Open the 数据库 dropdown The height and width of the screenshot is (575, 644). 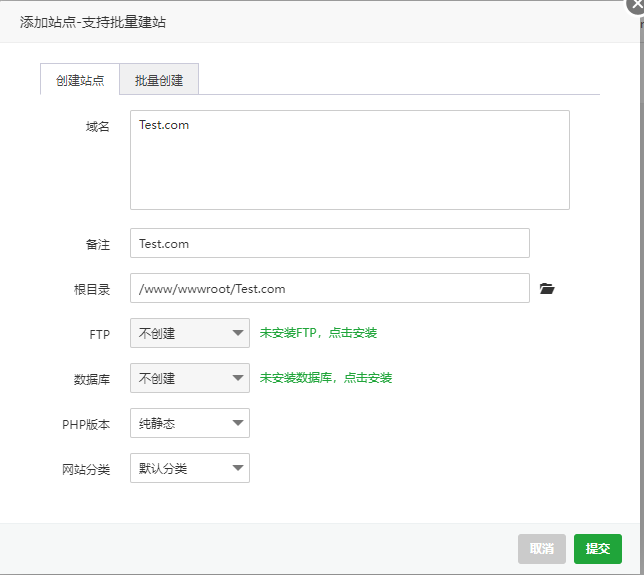tap(190, 378)
